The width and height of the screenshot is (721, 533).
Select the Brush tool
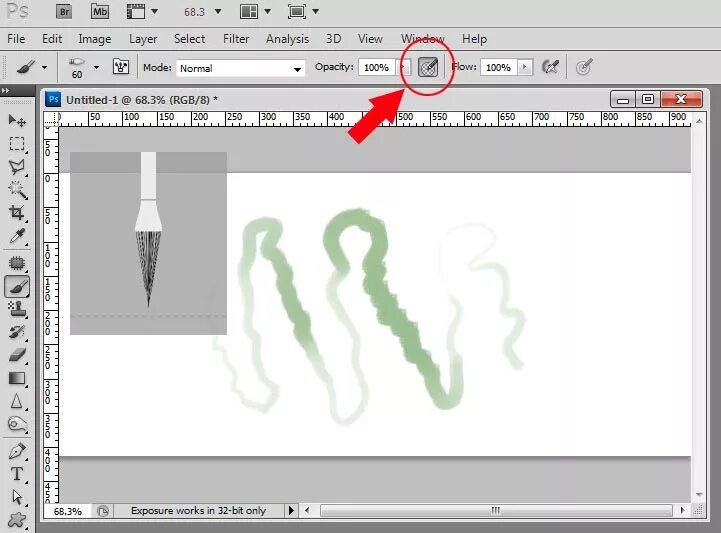(x=17, y=287)
